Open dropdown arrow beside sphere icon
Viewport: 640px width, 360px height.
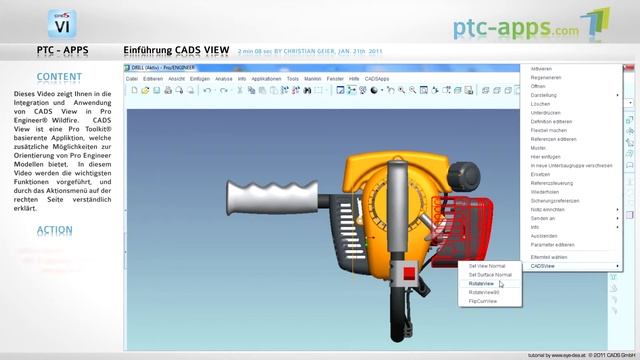point(382,91)
